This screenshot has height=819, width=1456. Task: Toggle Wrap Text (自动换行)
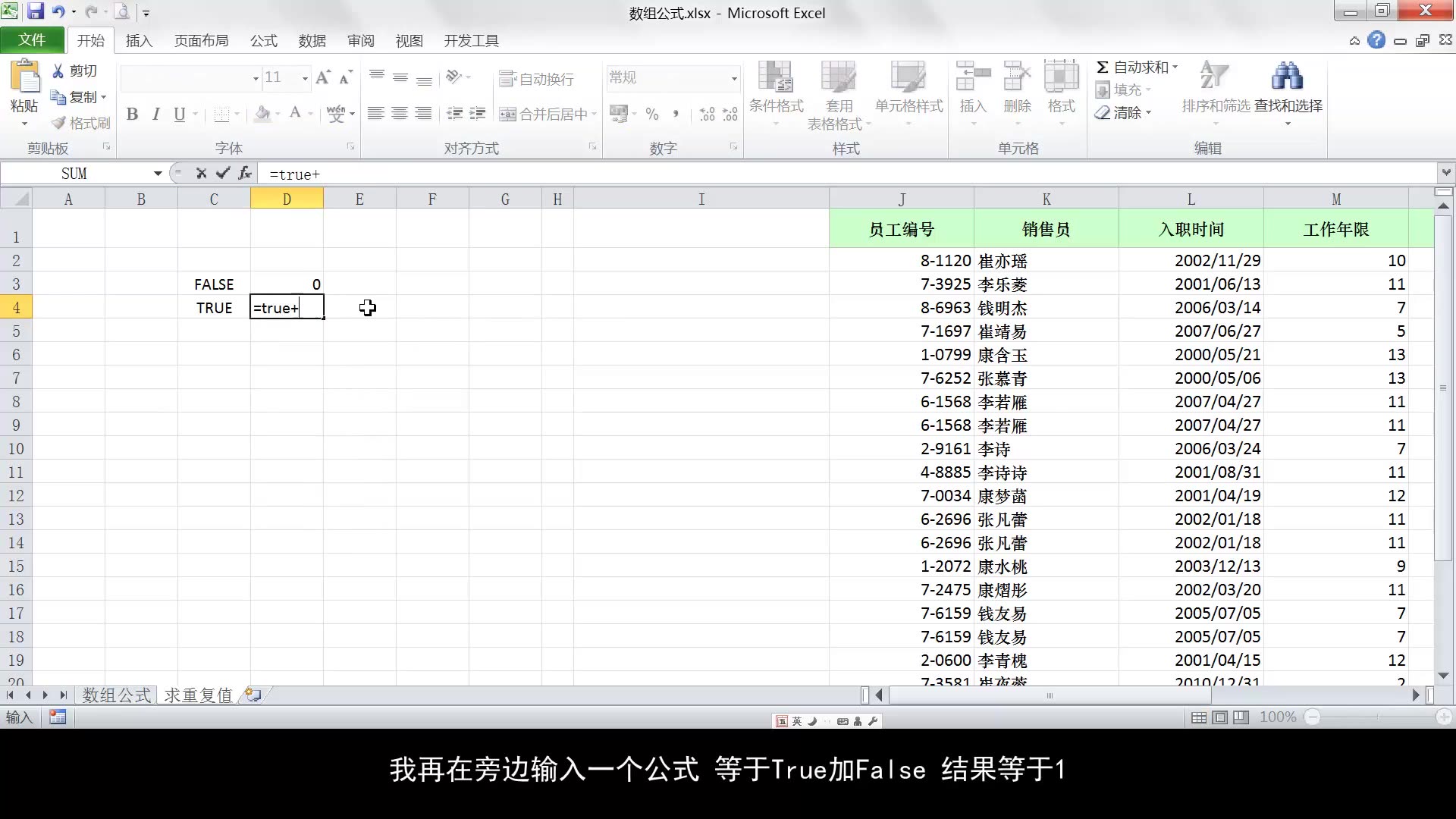(538, 78)
